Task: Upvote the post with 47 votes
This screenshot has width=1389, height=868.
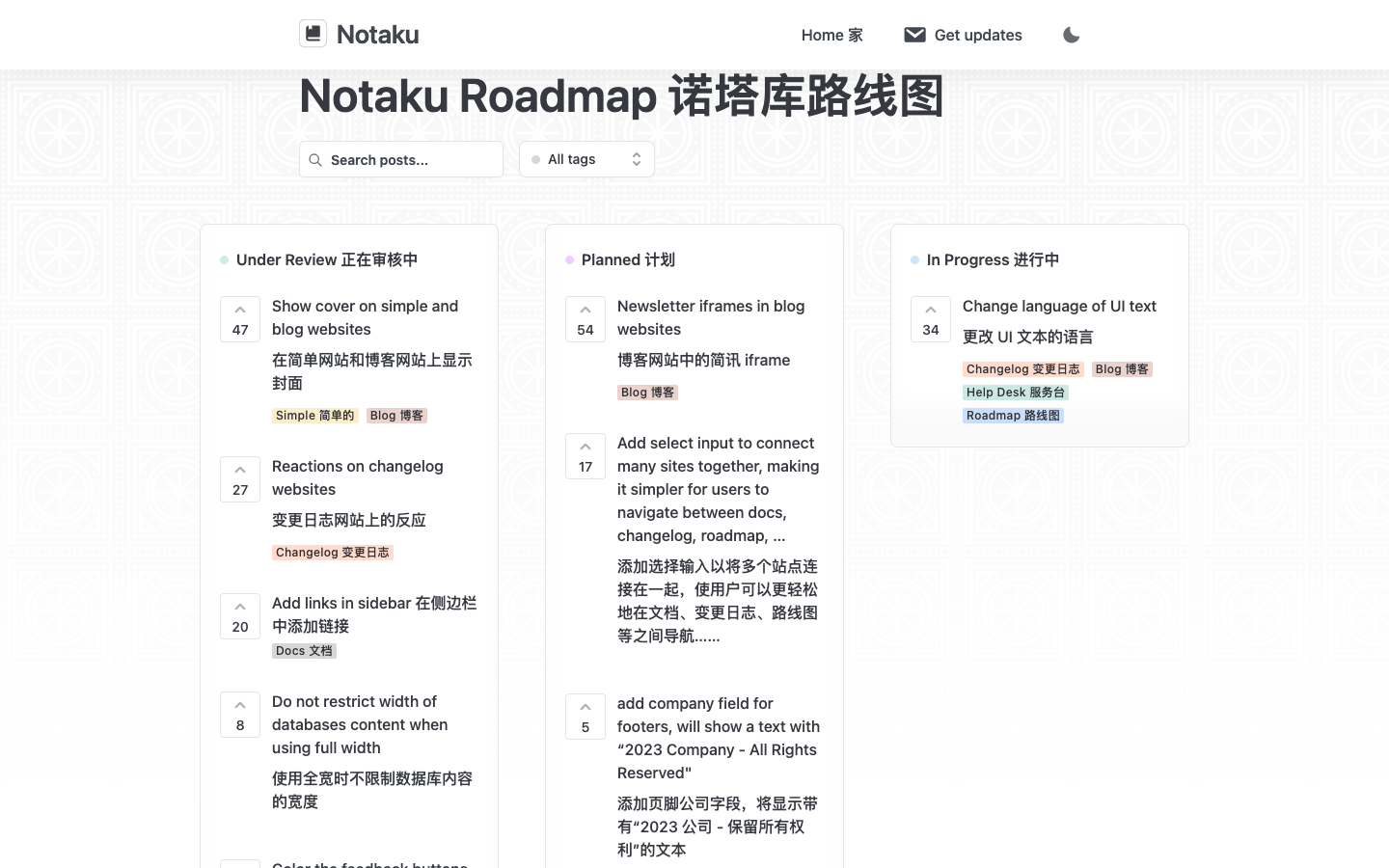Action: (x=240, y=319)
